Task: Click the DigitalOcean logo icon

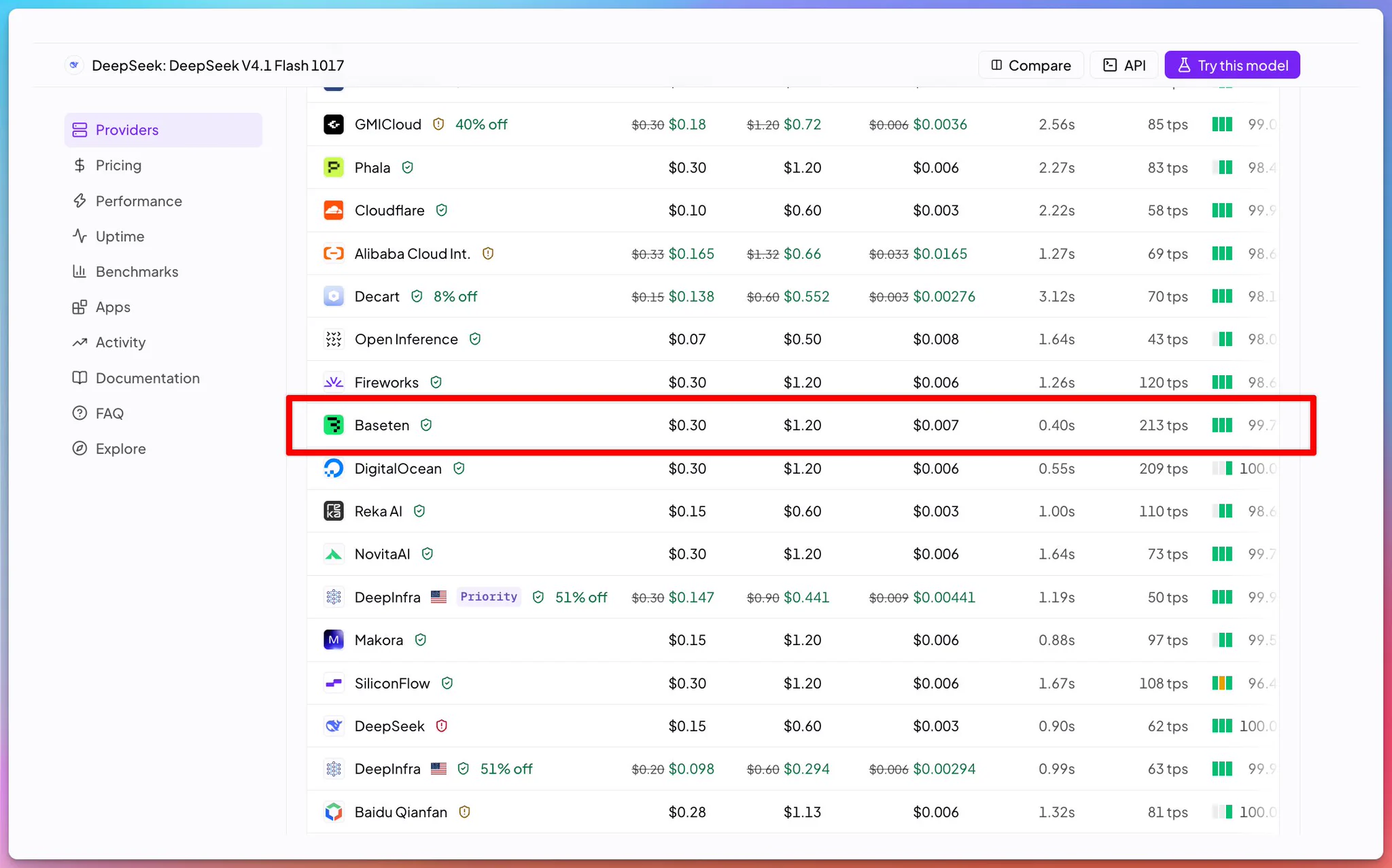Action: point(333,468)
